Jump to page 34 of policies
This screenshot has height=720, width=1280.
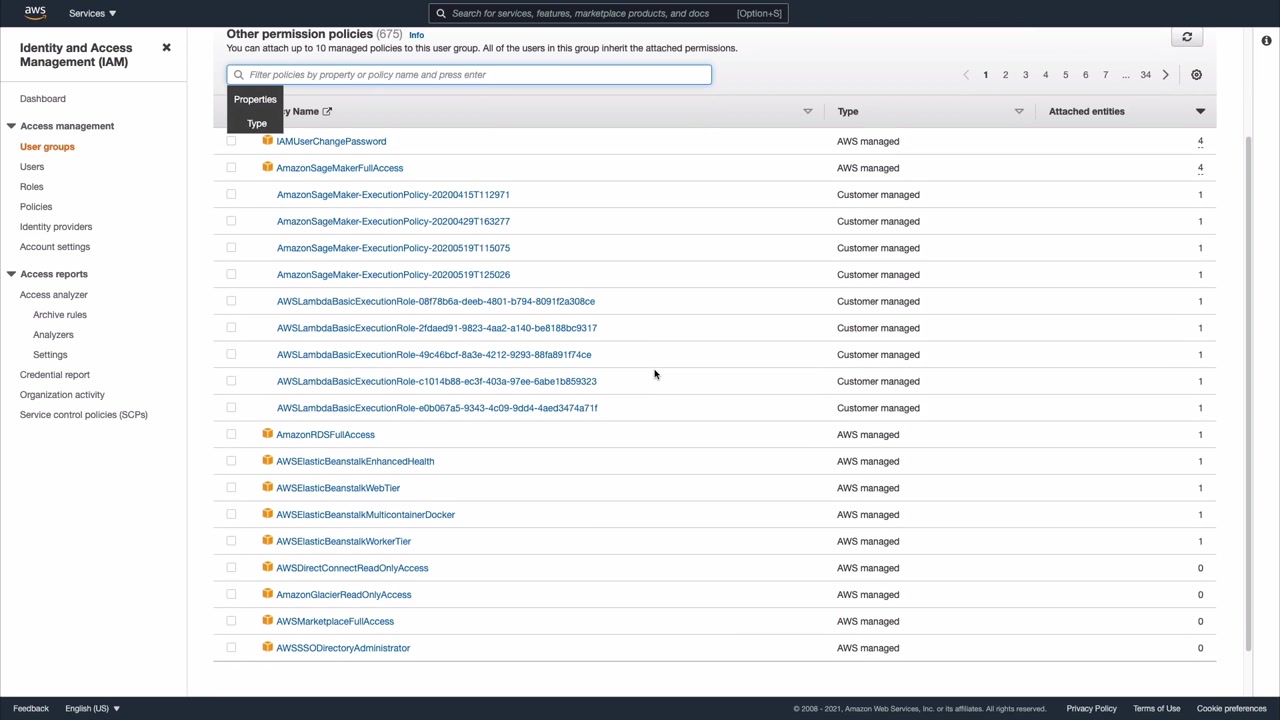click(x=1145, y=75)
